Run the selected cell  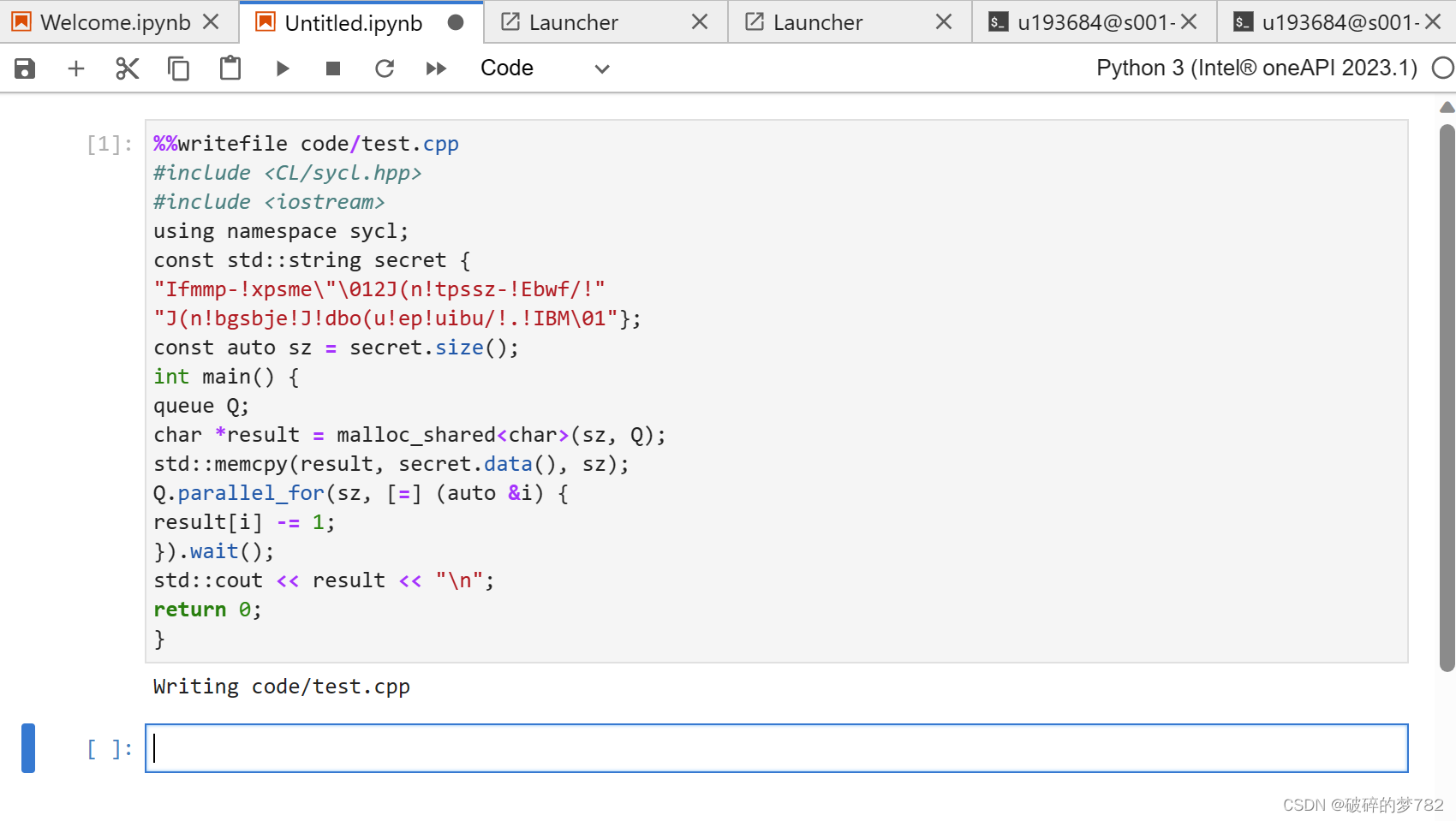pyautogui.click(x=282, y=68)
